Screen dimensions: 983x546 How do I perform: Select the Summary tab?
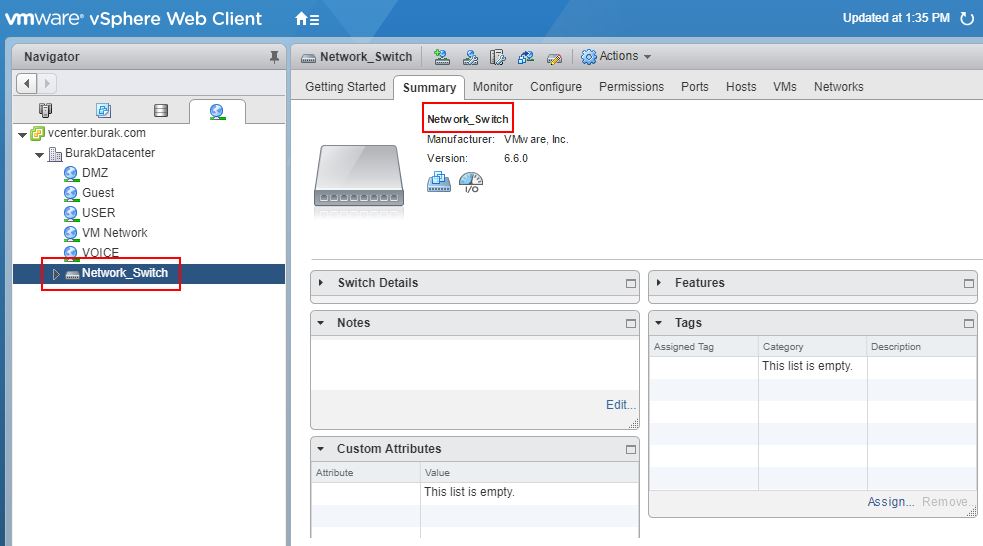click(x=429, y=88)
